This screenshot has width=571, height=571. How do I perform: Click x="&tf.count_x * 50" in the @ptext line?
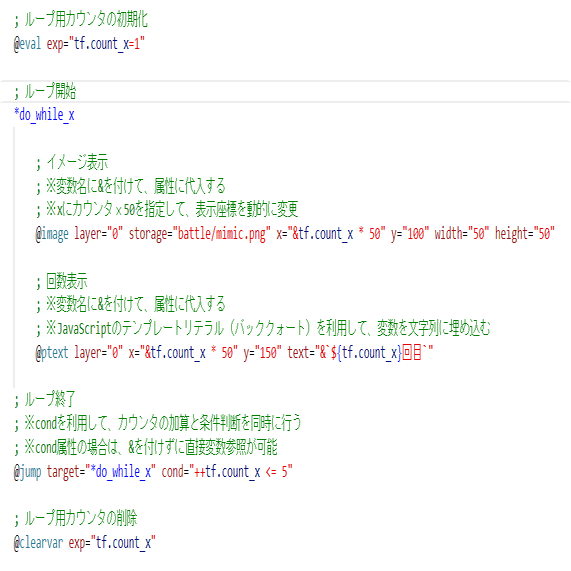click(x=183, y=353)
